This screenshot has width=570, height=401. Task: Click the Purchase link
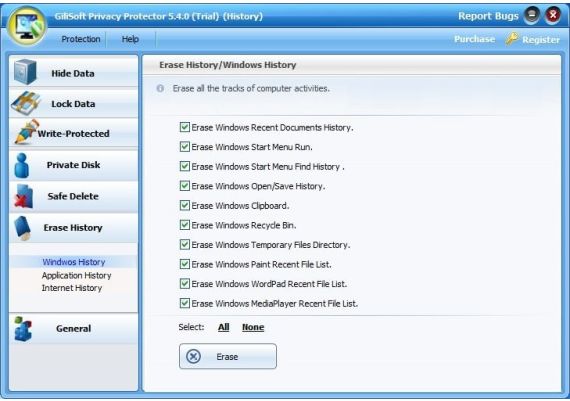click(474, 39)
